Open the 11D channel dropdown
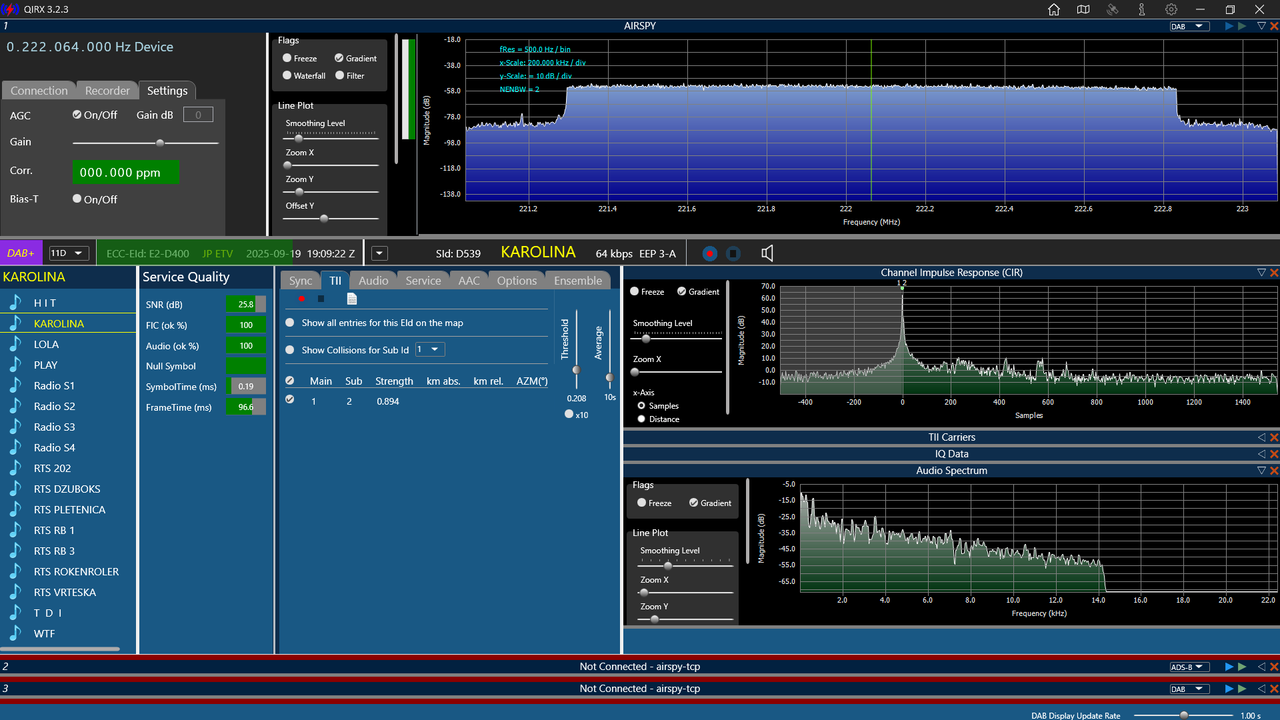Viewport: 1280px width, 720px height. (69, 253)
